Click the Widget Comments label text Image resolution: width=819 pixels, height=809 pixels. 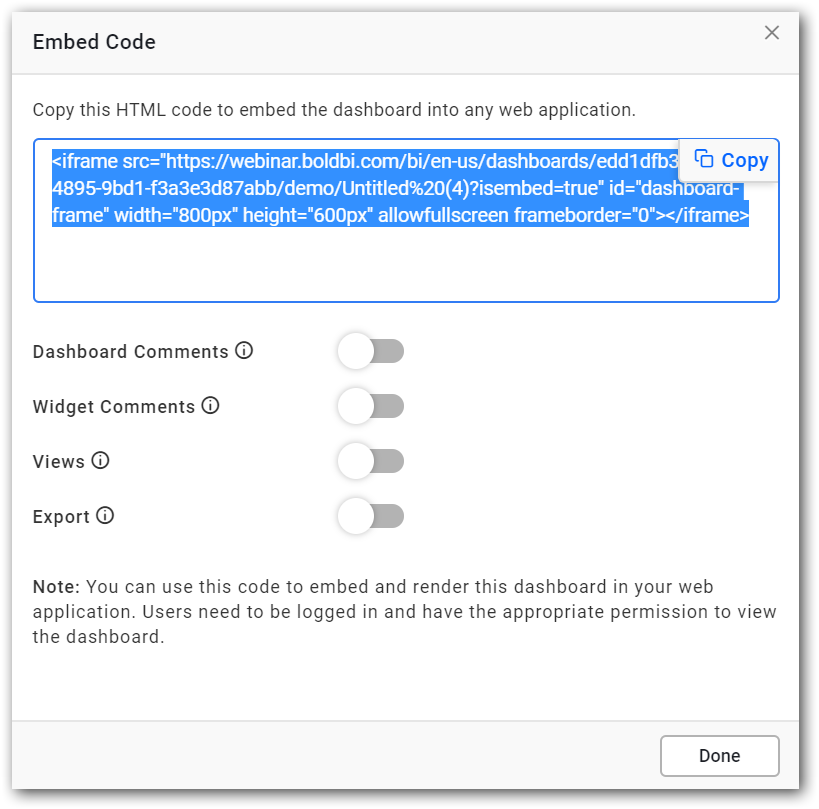114,407
